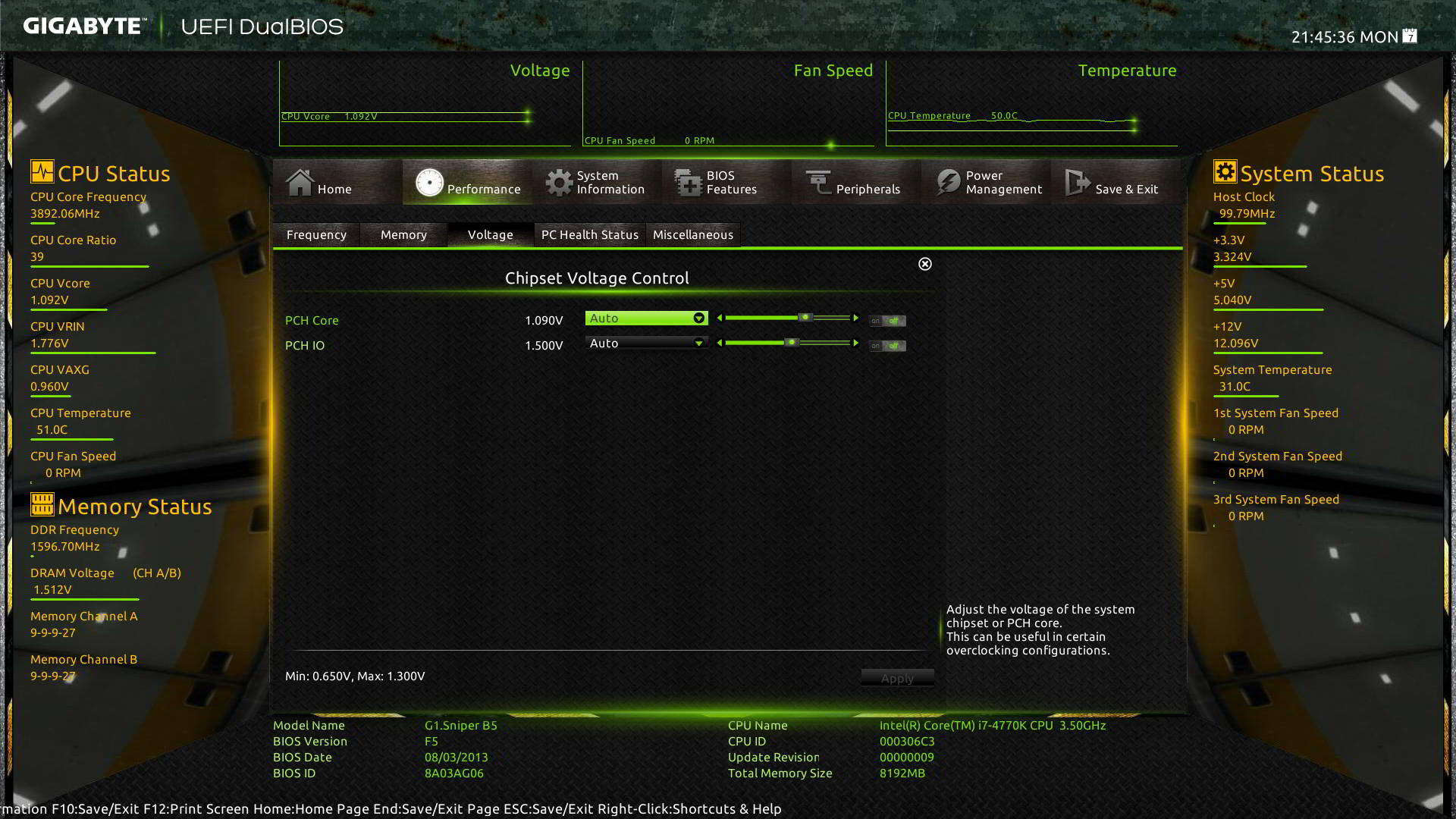Switch to the Miscellaneous sub-tab
The image size is (1456, 819).
(x=693, y=234)
